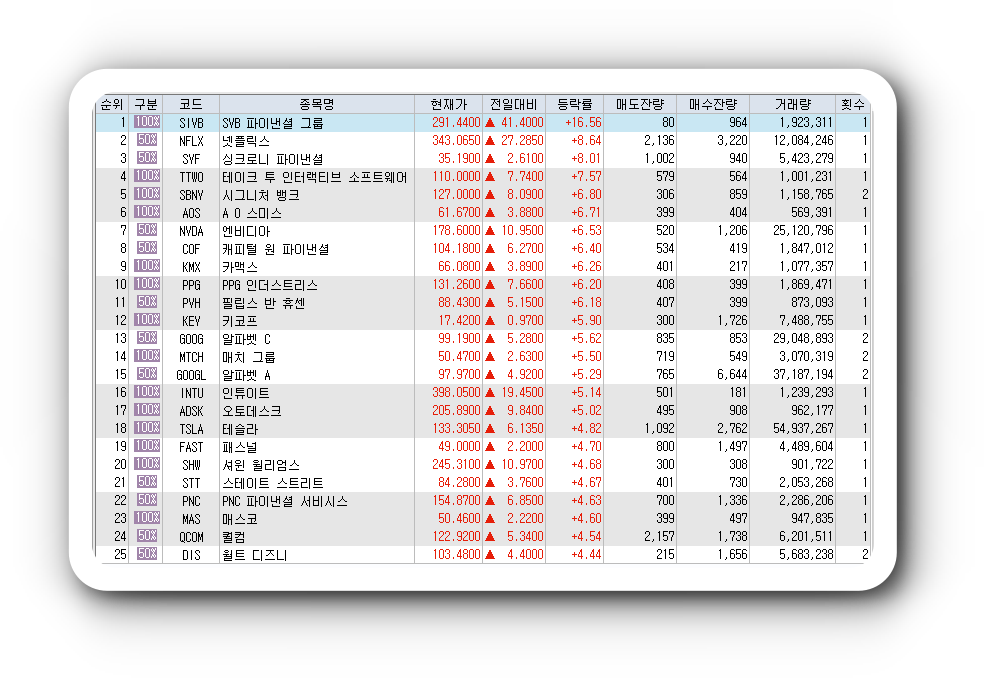Sort by 등락률 column header
The height and width of the screenshot is (678, 984).
pyautogui.click(x=574, y=104)
